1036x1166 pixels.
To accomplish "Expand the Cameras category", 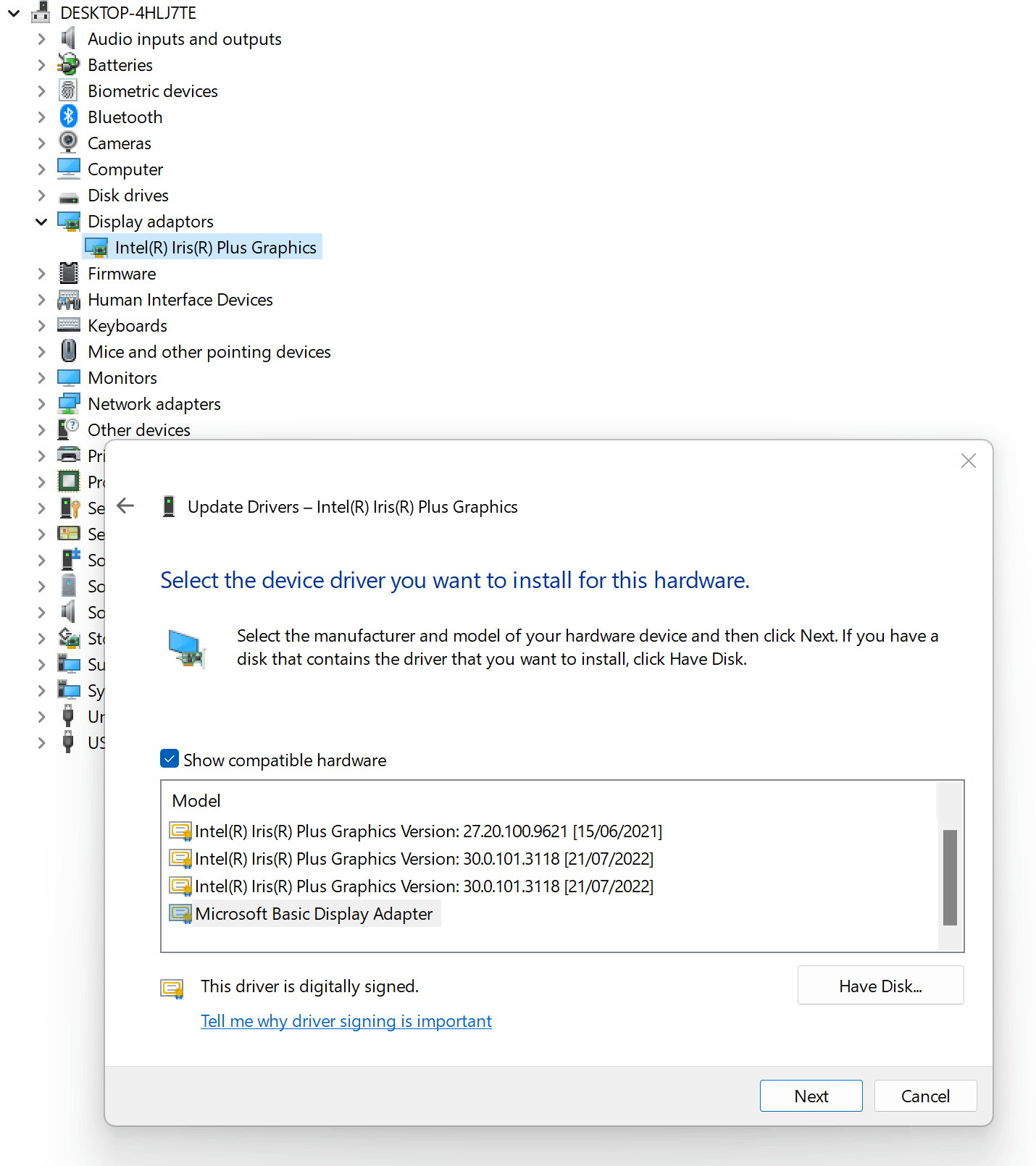I will click(x=41, y=143).
